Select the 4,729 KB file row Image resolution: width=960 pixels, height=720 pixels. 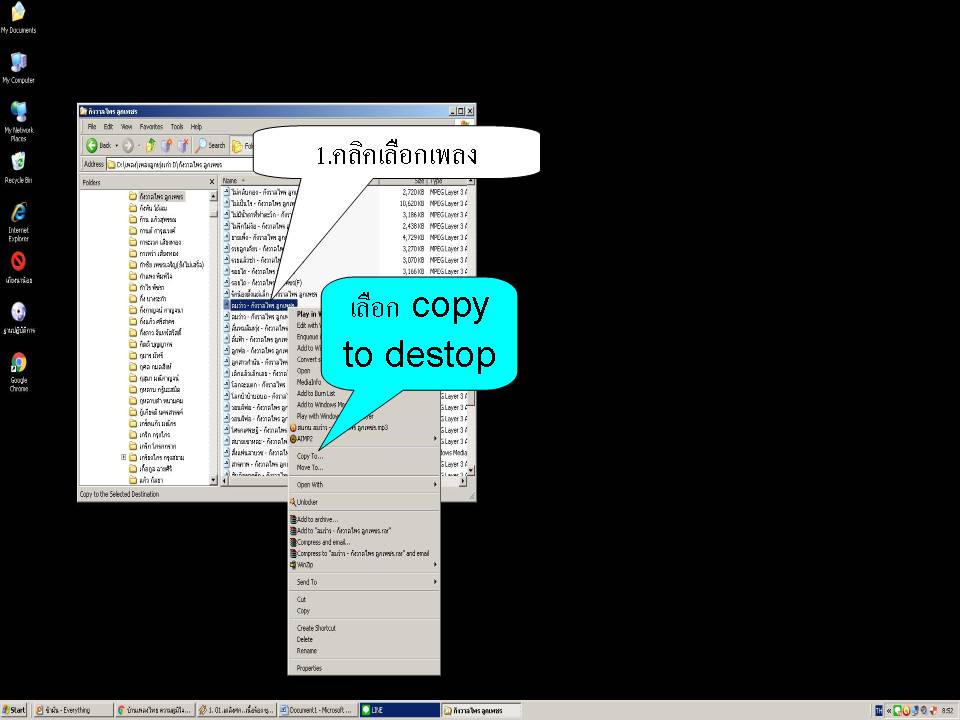347,238
